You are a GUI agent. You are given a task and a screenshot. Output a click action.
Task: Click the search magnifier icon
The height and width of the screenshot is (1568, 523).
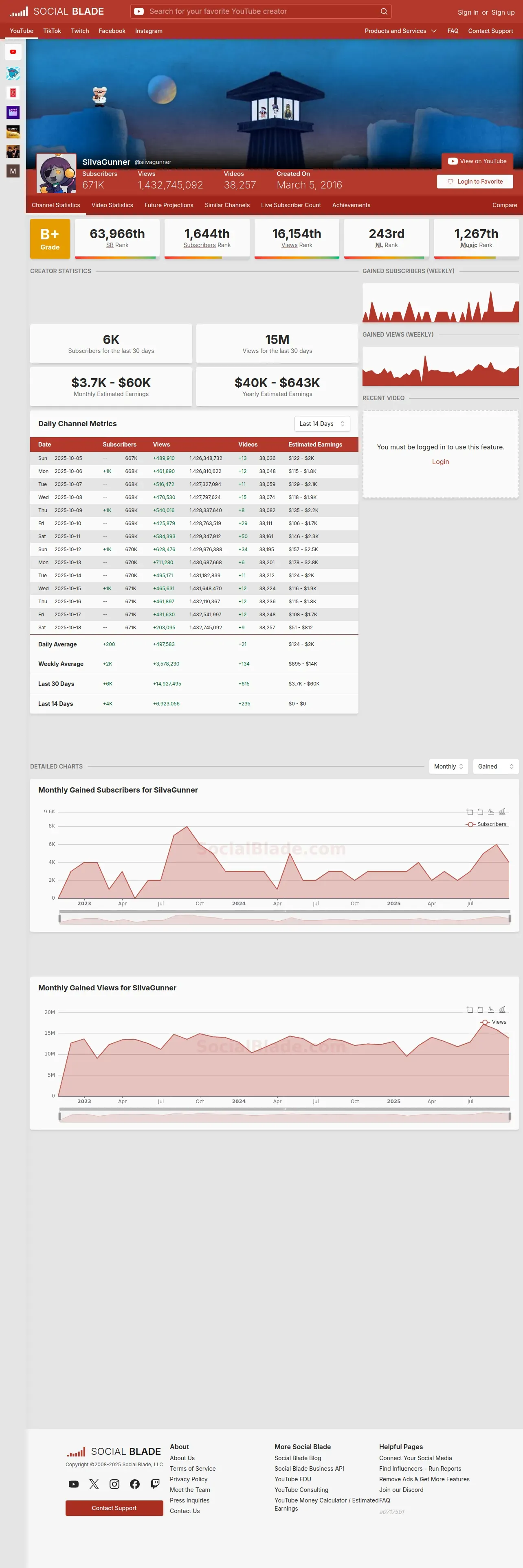[x=384, y=11]
